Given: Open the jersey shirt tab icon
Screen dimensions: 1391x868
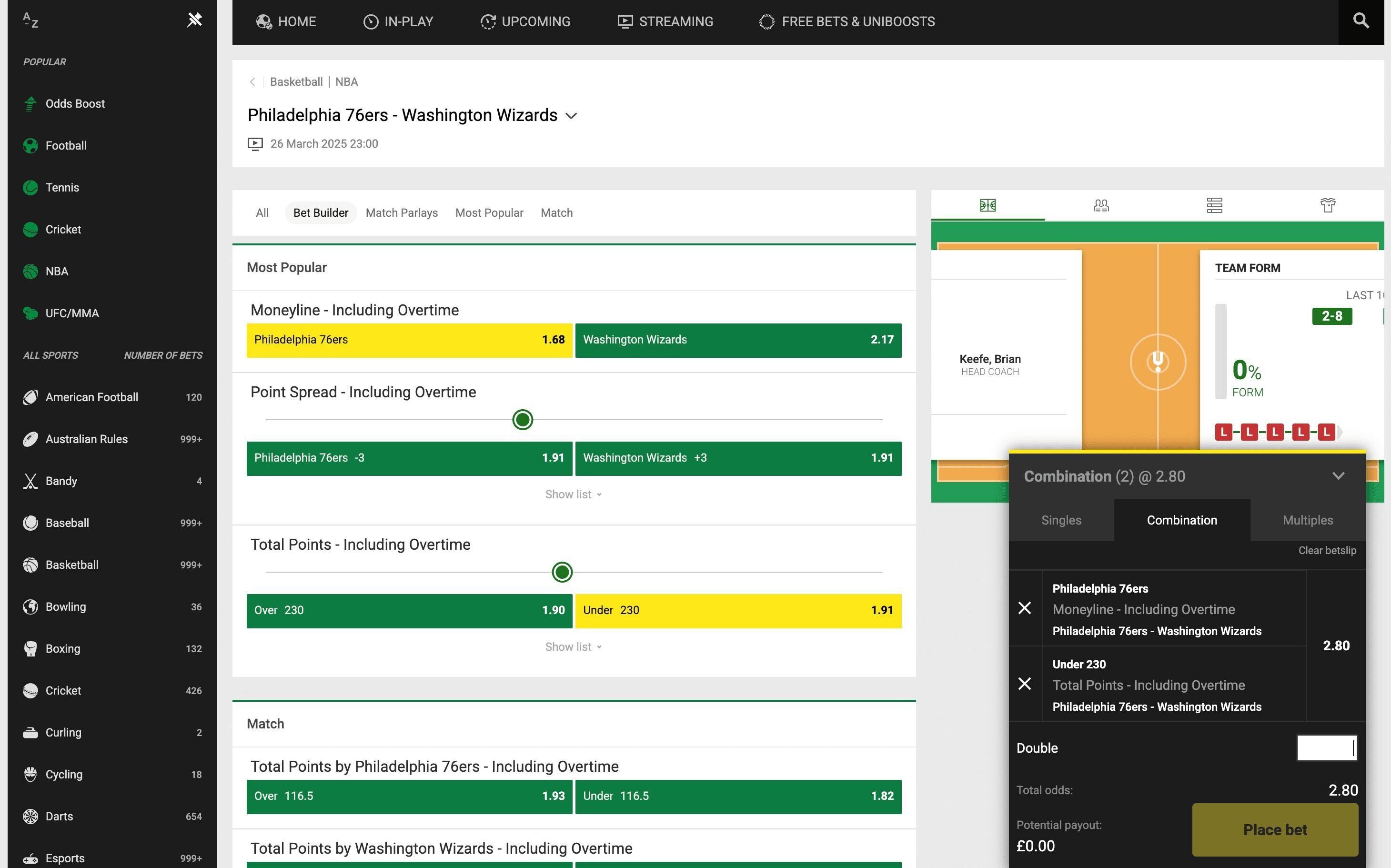Looking at the screenshot, I should click(x=1327, y=205).
